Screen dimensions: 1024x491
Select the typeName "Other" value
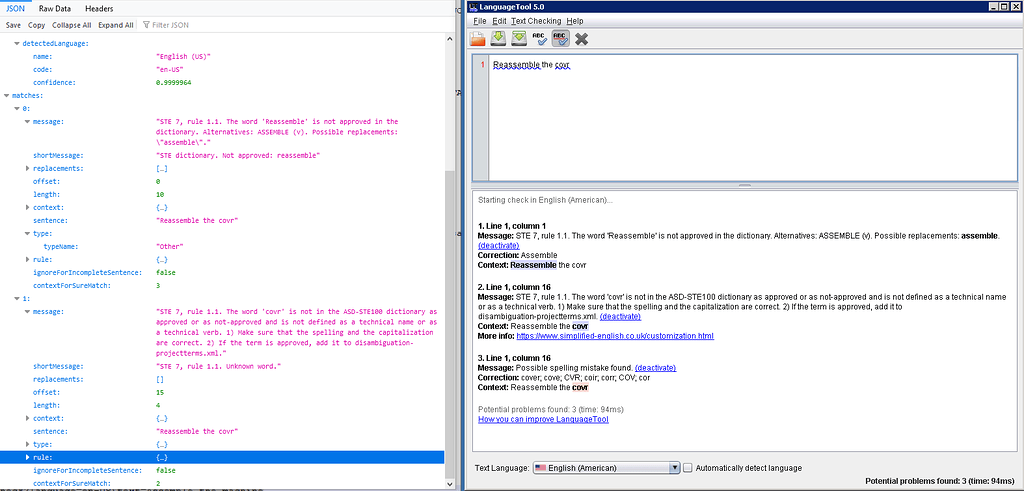(170, 246)
